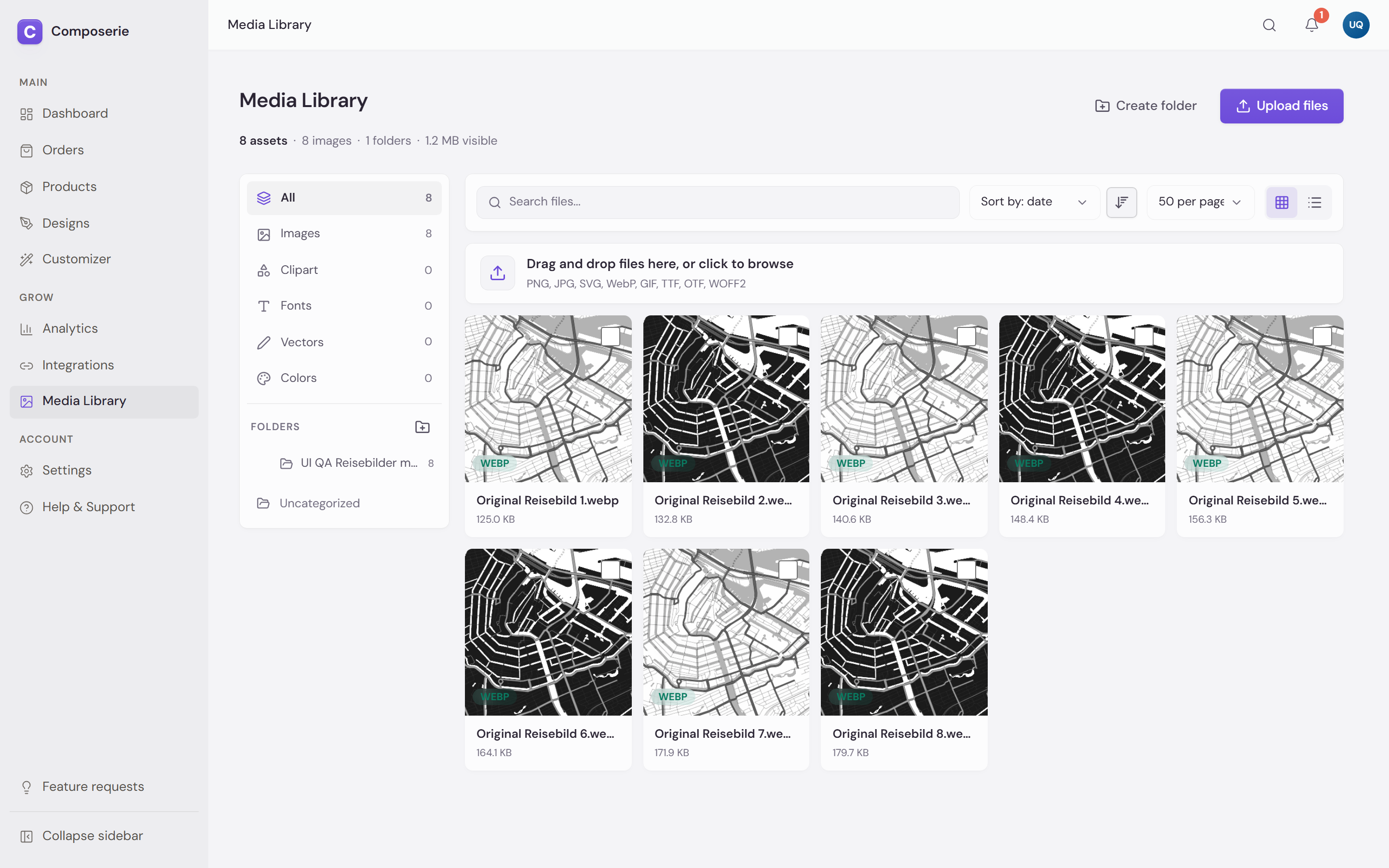Click into the Search files field
1389x868 pixels.
[x=718, y=202]
